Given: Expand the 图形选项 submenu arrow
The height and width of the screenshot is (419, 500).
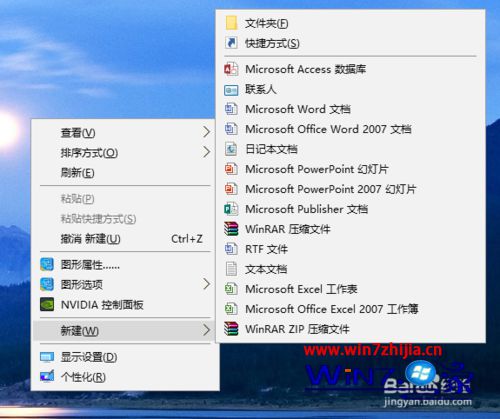Looking at the screenshot, I should coord(207,284).
